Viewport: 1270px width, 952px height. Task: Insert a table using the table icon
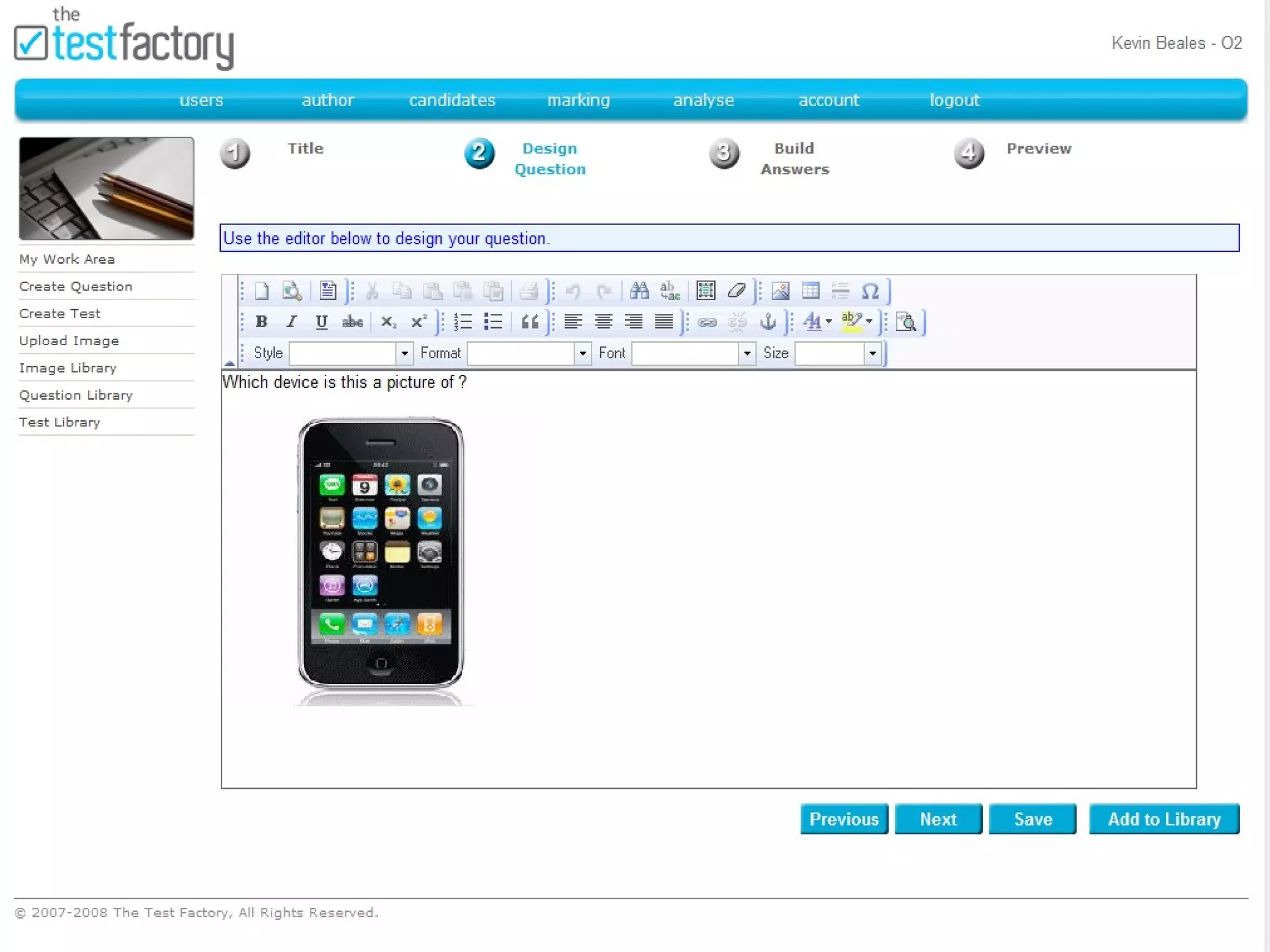pos(810,291)
